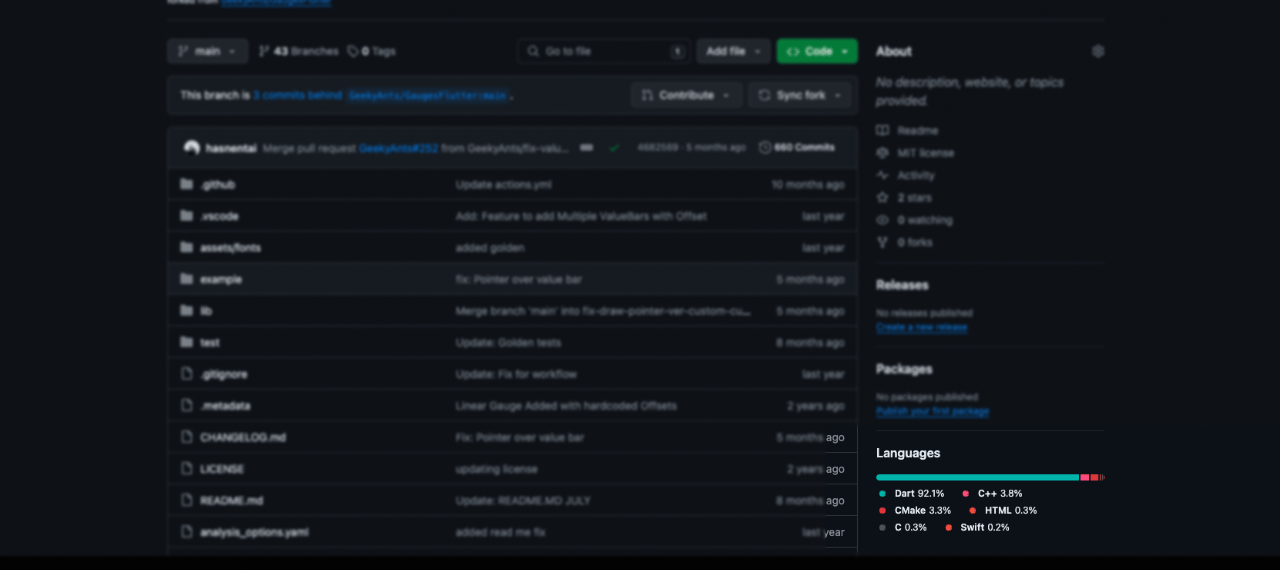Open the 0 forks link

tap(905, 242)
